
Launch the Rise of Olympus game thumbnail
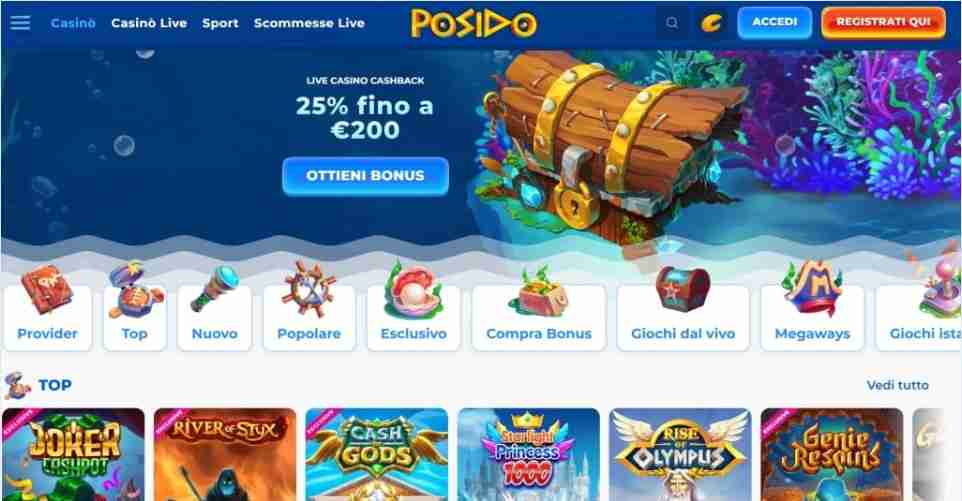tap(680, 454)
